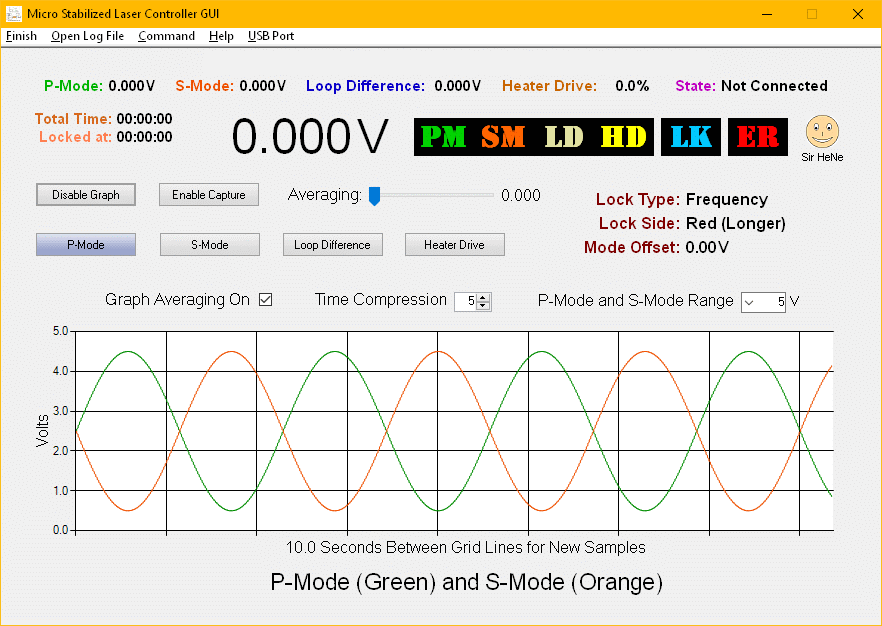Click the orange SM status indicator
882x626 pixels.
pos(503,137)
